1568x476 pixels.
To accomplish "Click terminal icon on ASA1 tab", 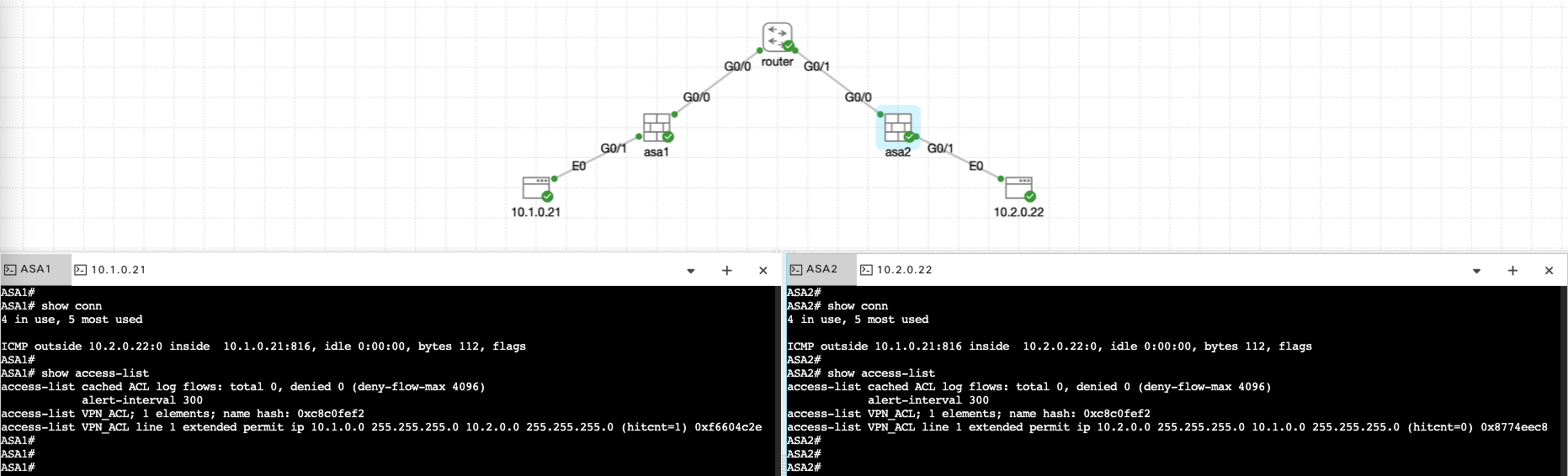I will pos(10,270).
